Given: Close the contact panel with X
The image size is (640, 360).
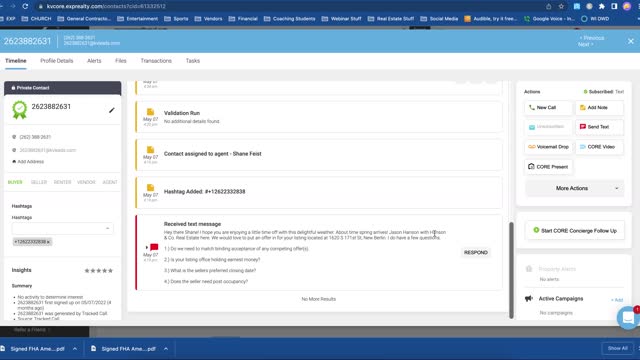Looking at the screenshot, I should 631,41.
